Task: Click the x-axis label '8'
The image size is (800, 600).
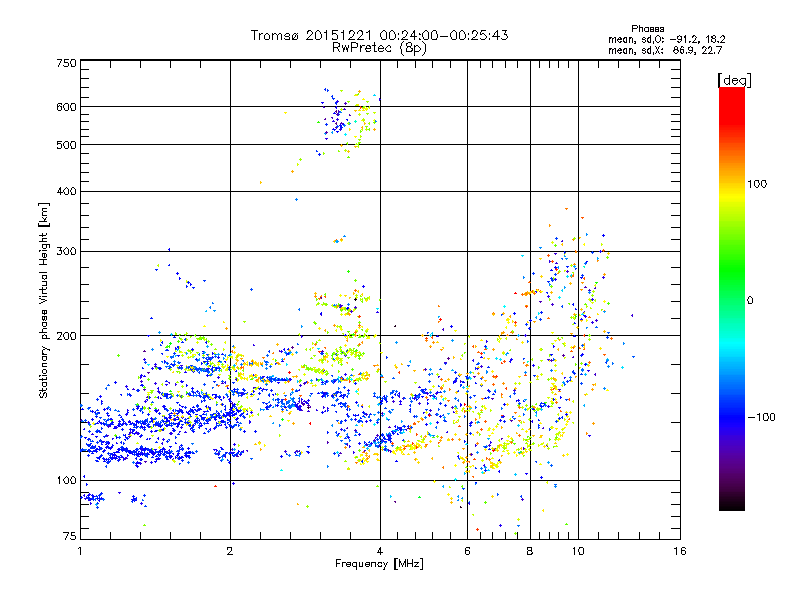Action: tap(530, 551)
